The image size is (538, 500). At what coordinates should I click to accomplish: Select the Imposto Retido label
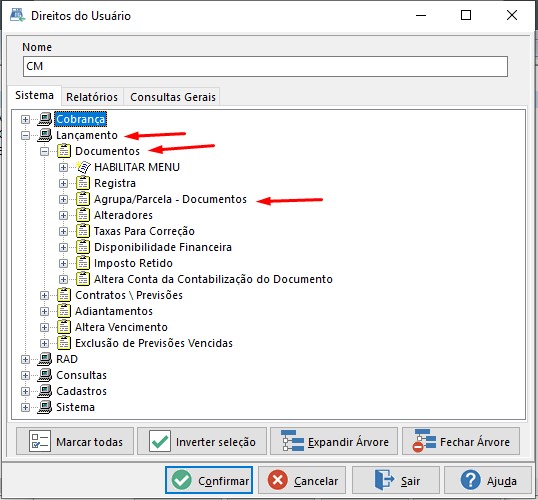[x=133, y=263]
